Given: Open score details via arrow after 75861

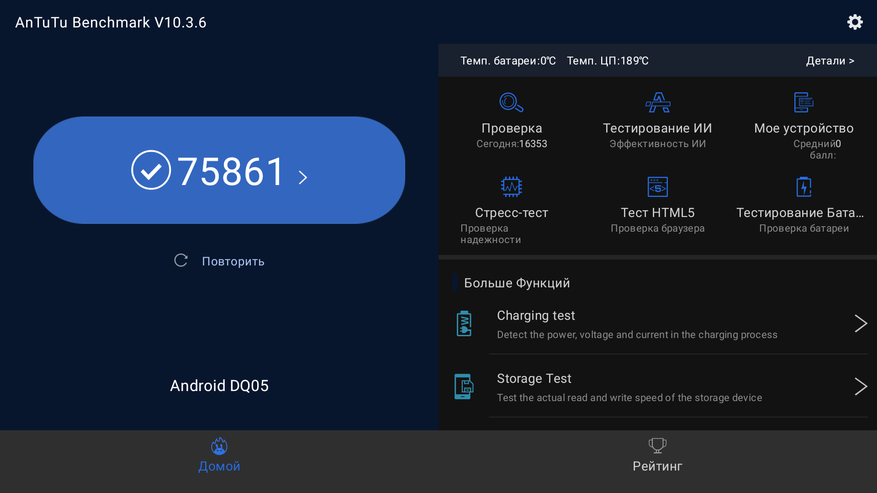Looking at the screenshot, I should pos(303,177).
